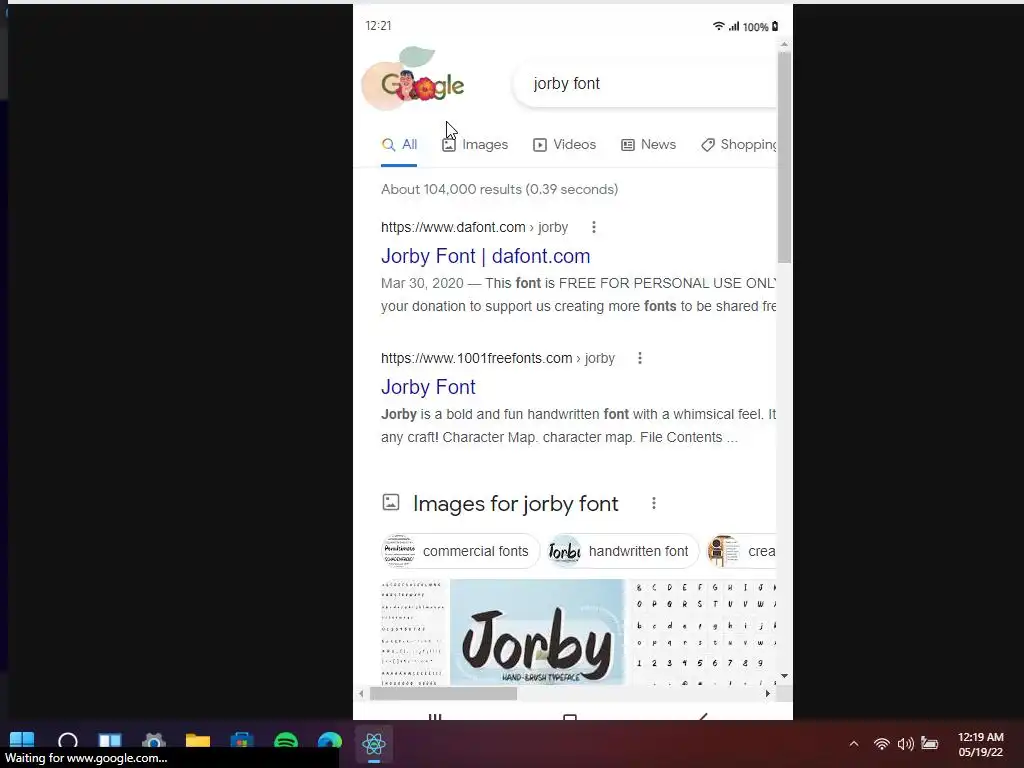Open Settings from the taskbar
The width and height of the screenshot is (1024, 768).
pos(153,741)
